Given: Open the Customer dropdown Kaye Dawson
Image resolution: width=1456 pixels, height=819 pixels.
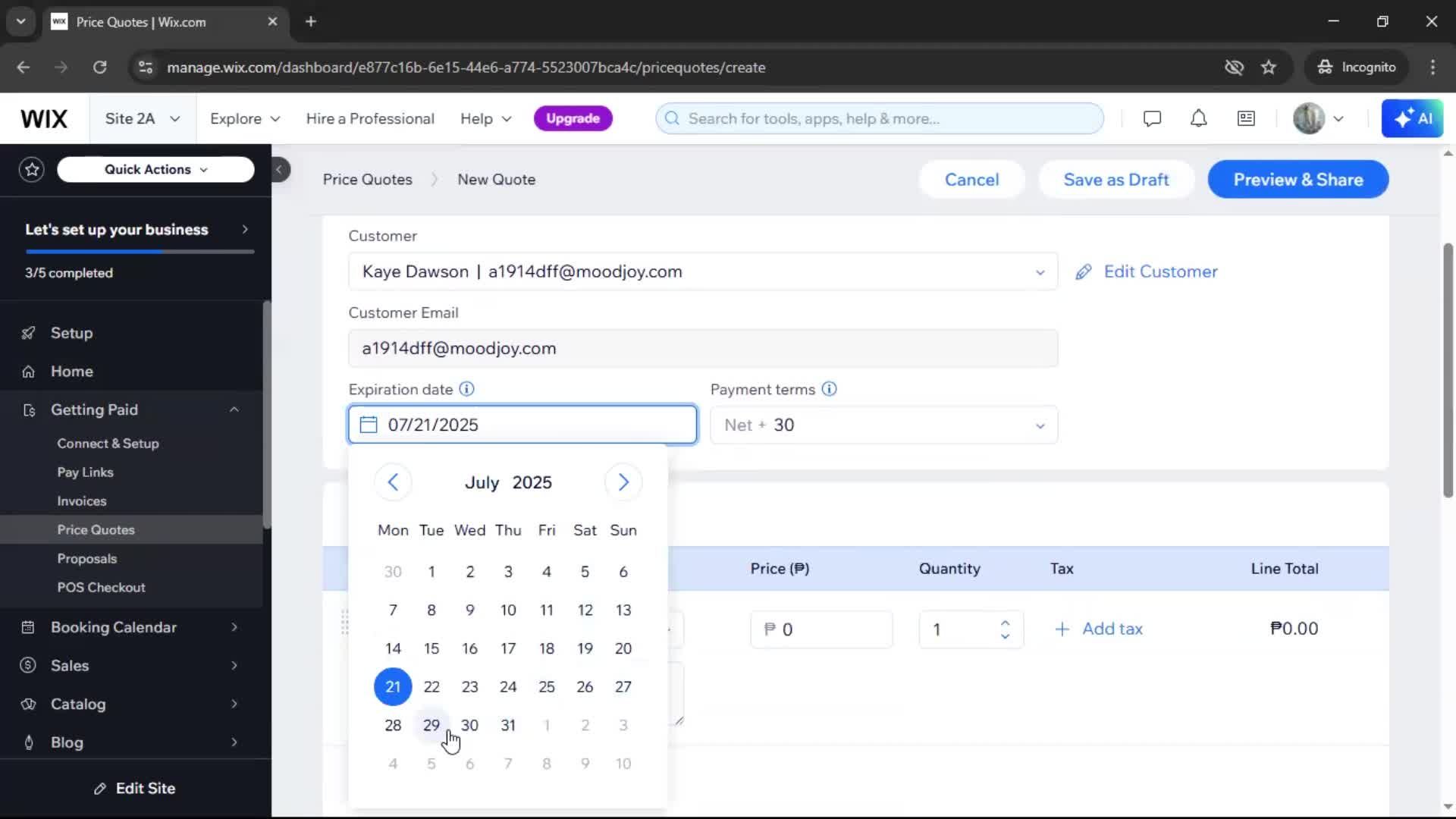Looking at the screenshot, I should tap(703, 271).
